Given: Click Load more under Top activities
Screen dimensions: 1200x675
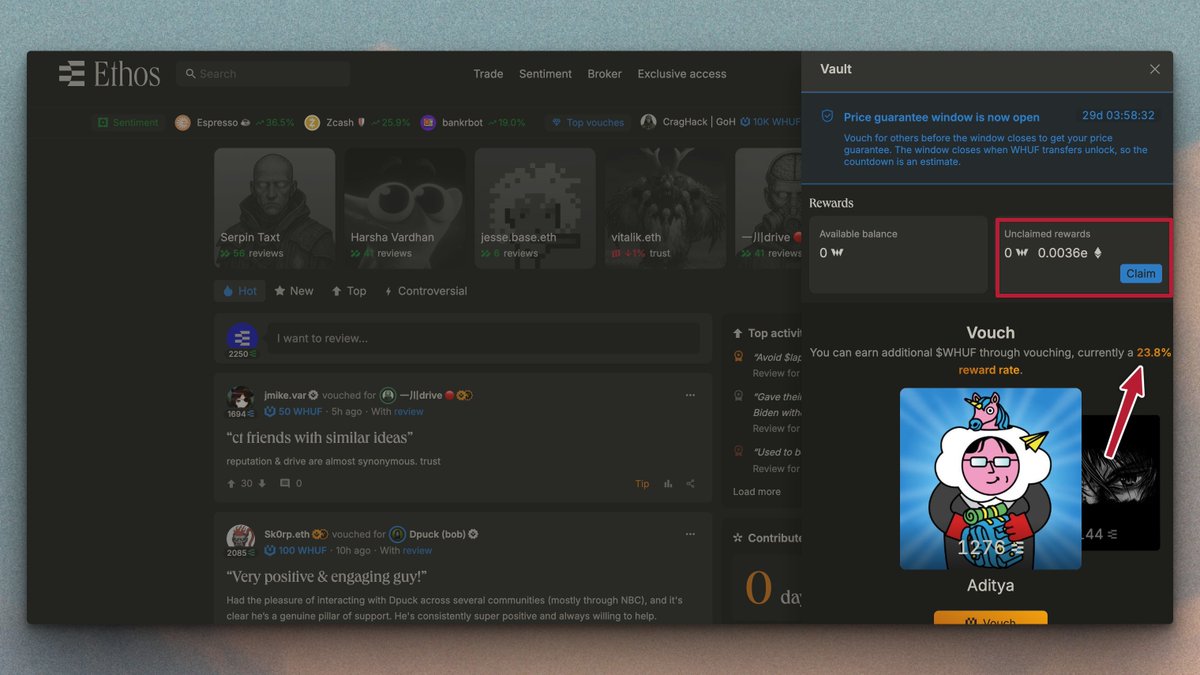Looking at the screenshot, I should 756,492.
